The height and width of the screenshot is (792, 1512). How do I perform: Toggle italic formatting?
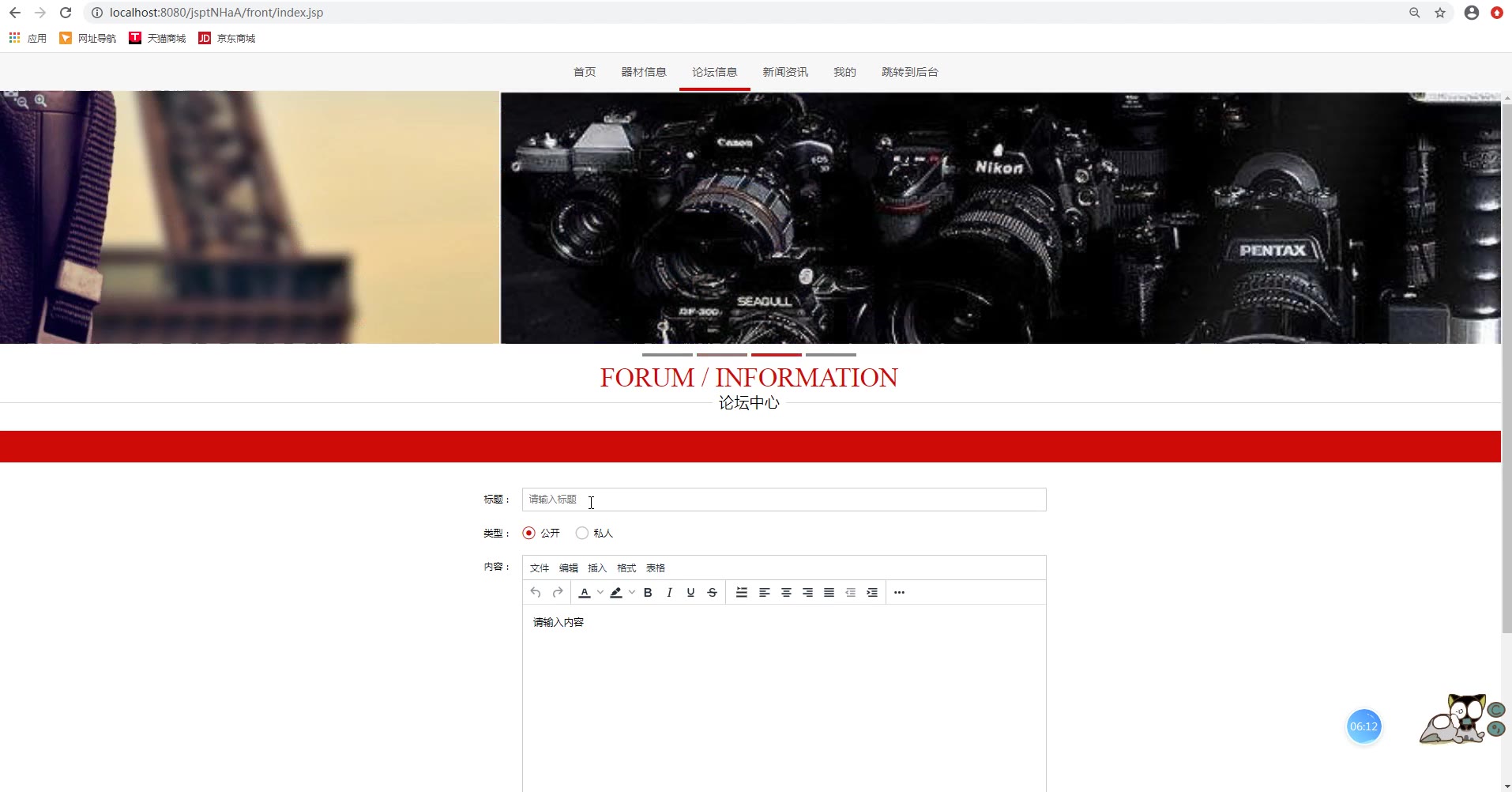tap(669, 592)
